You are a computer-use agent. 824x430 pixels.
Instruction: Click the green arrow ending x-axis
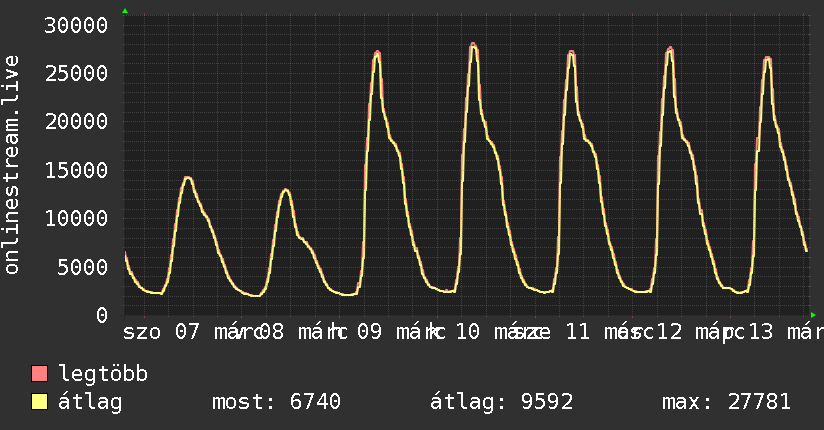click(x=813, y=315)
